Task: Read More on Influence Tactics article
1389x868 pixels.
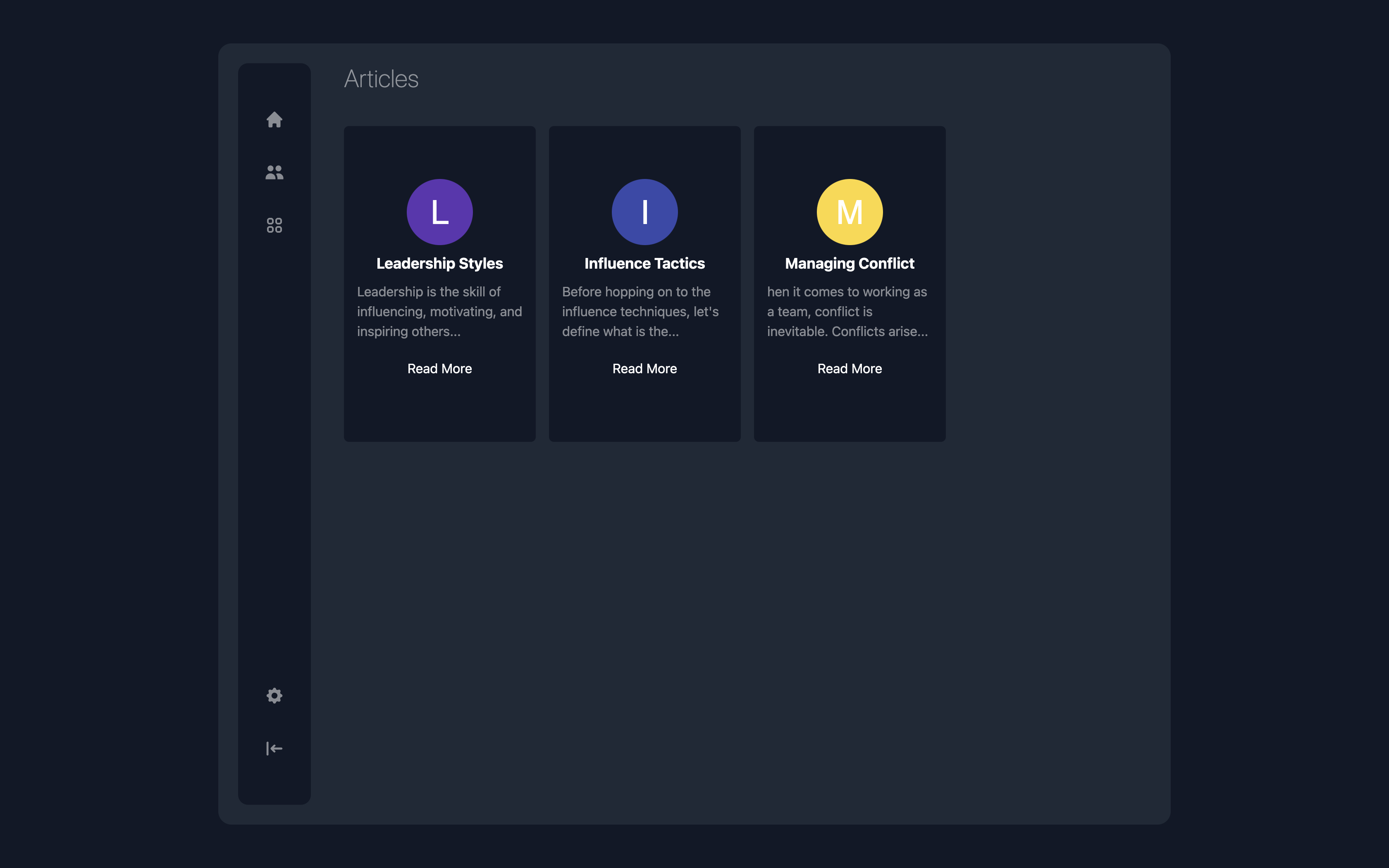Action: point(644,369)
